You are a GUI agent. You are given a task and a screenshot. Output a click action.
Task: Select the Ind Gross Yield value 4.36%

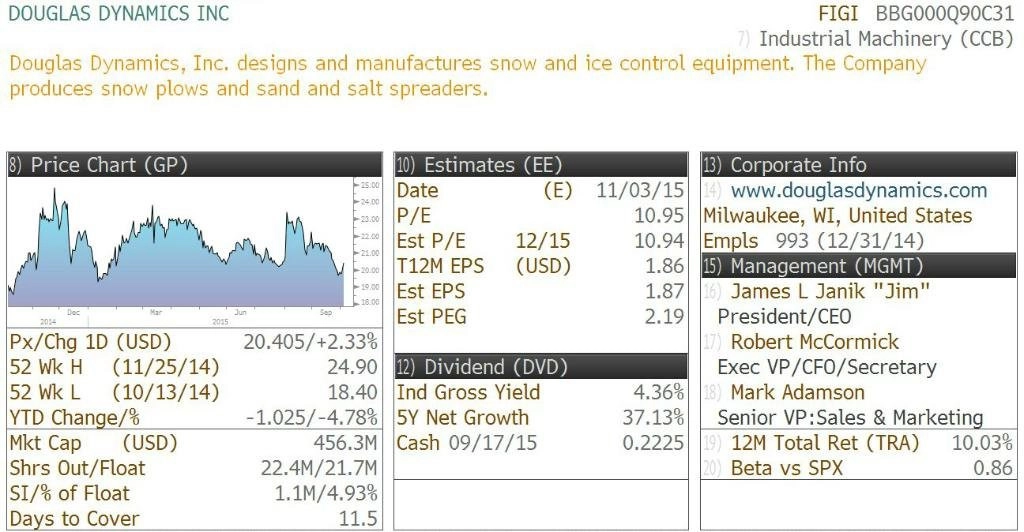658,392
